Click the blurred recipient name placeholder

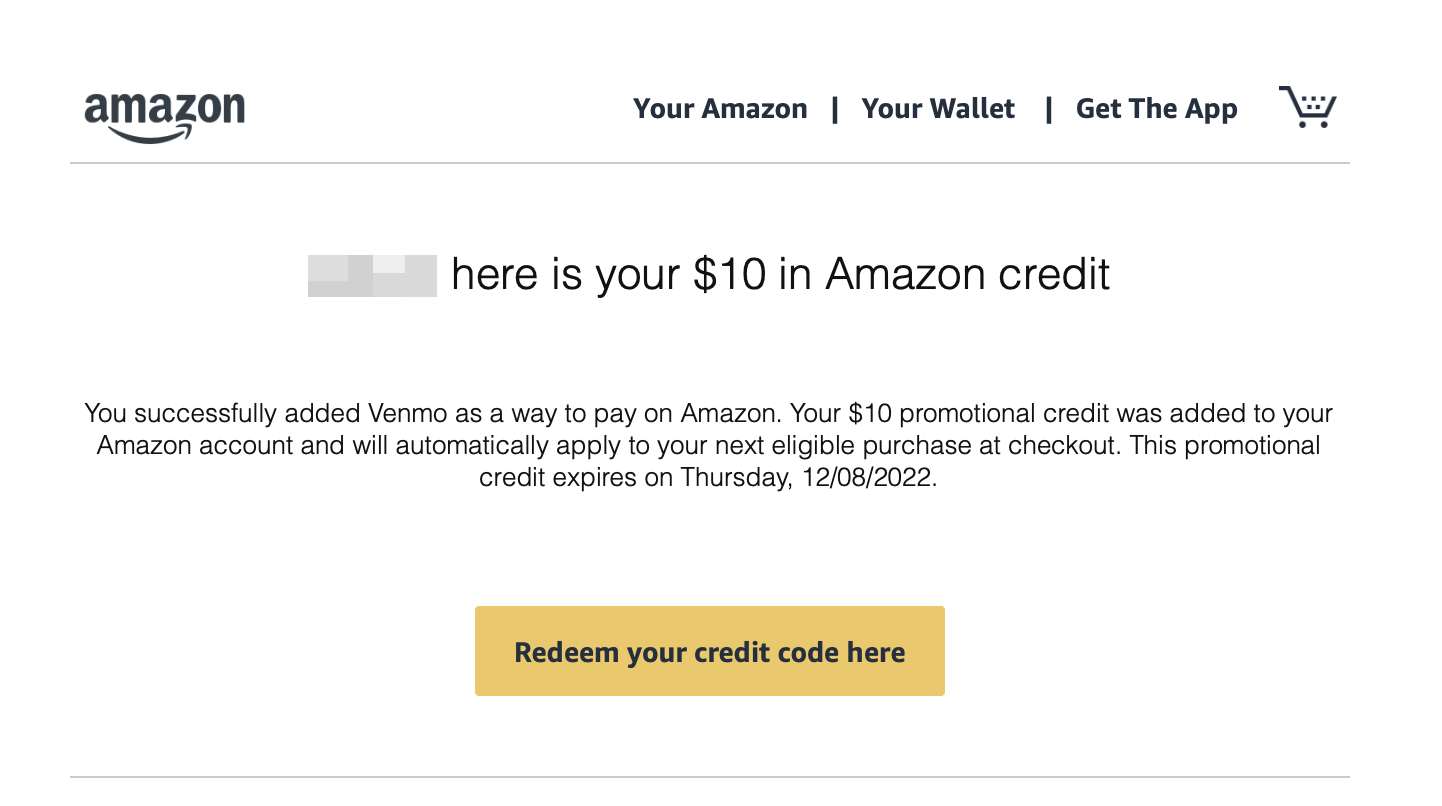pos(372,275)
